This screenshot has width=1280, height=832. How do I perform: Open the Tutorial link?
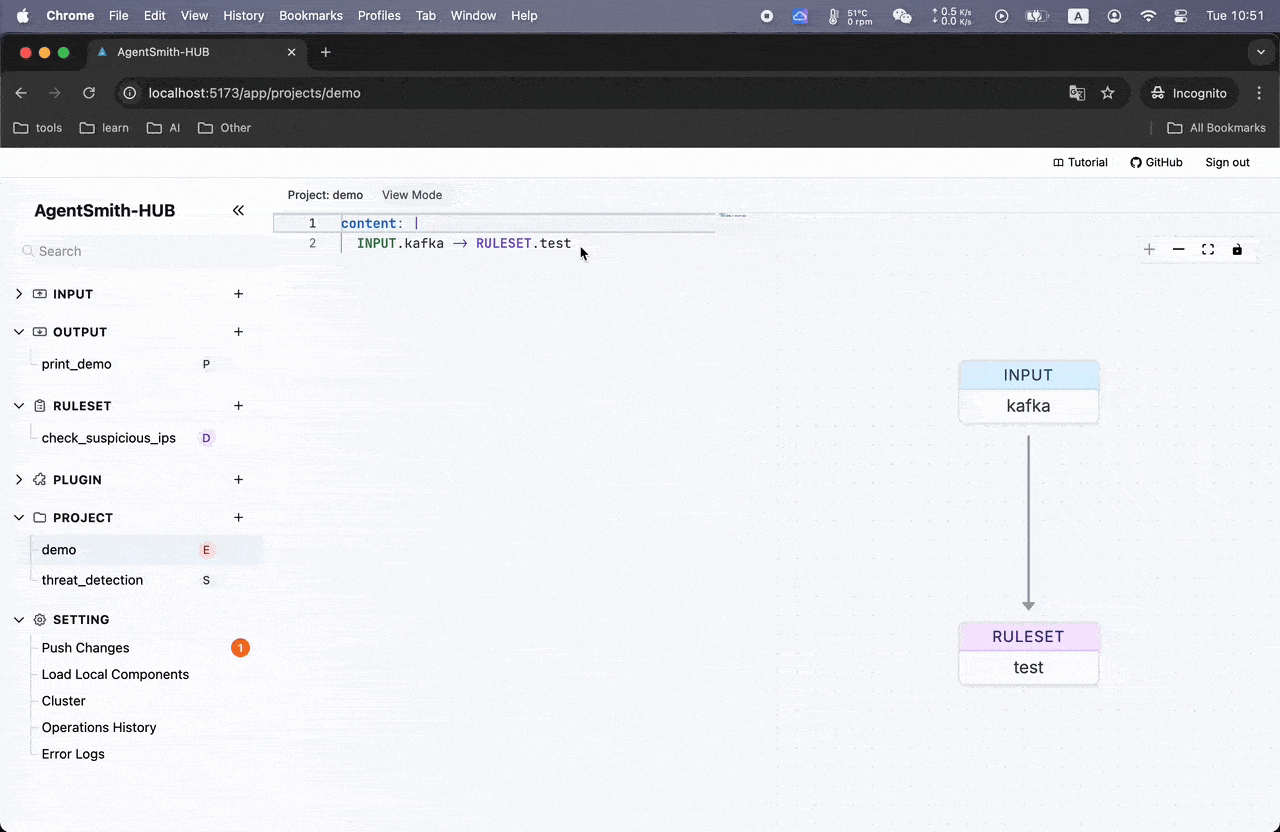coord(1080,162)
